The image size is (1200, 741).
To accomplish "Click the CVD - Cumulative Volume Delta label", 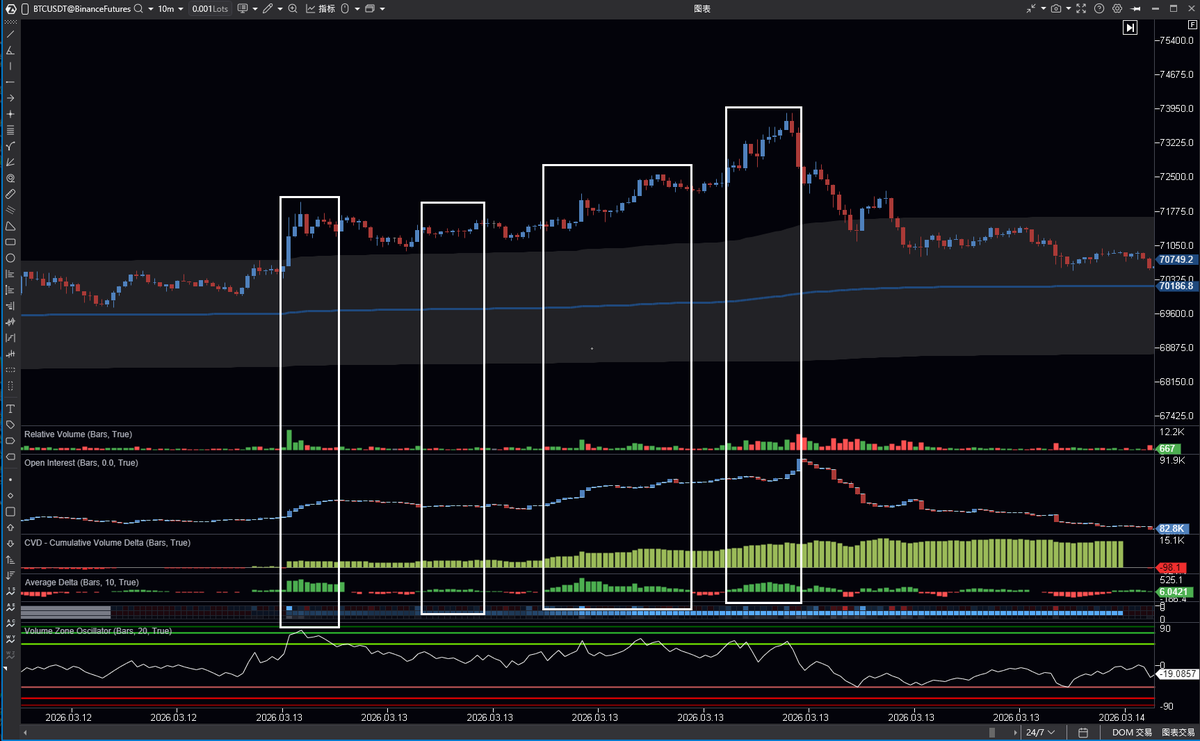I will 107,543.
